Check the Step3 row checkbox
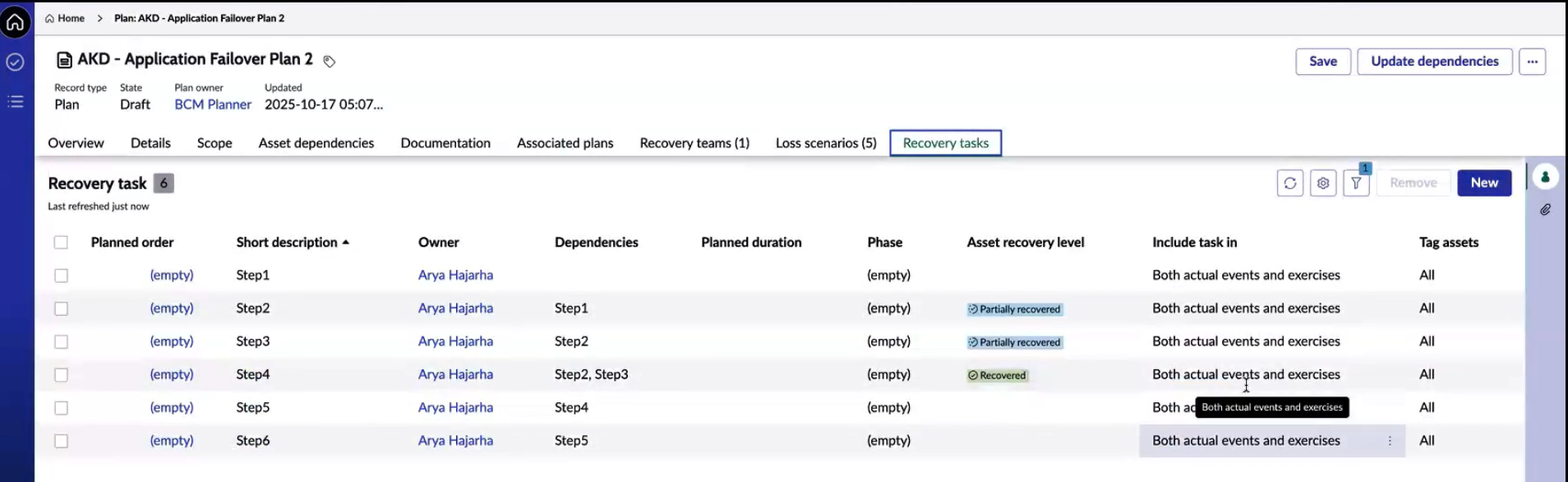1568x482 pixels. pos(61,341)
